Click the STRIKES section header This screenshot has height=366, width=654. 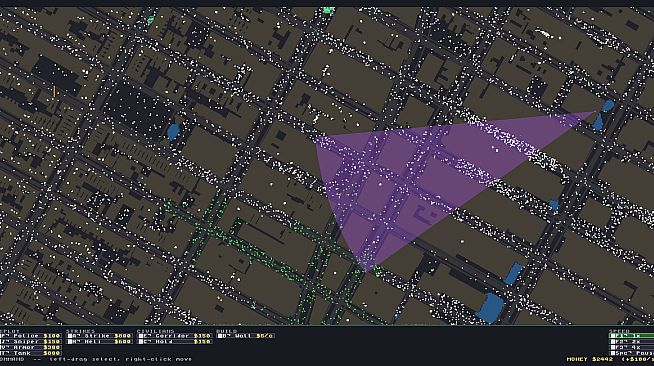coord(80,331)
